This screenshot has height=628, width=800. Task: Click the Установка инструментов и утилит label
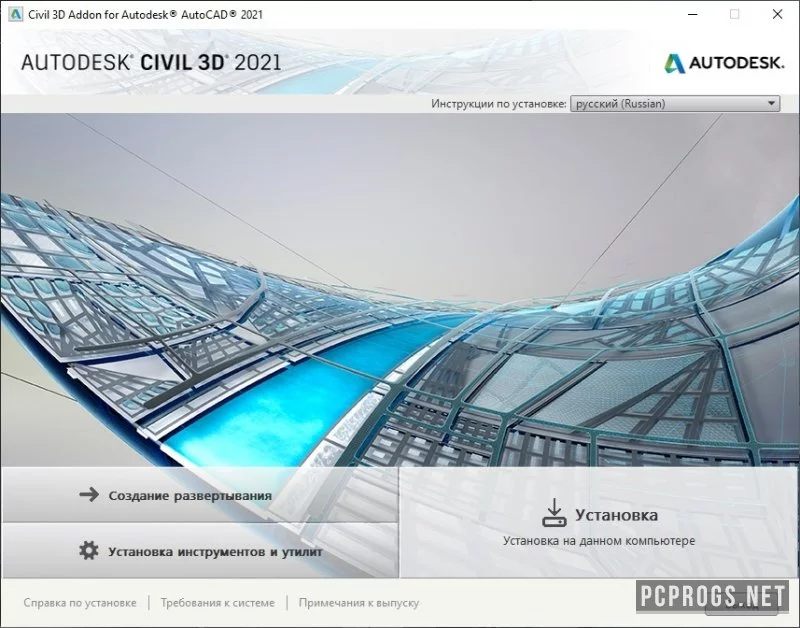tap(215, 551)
